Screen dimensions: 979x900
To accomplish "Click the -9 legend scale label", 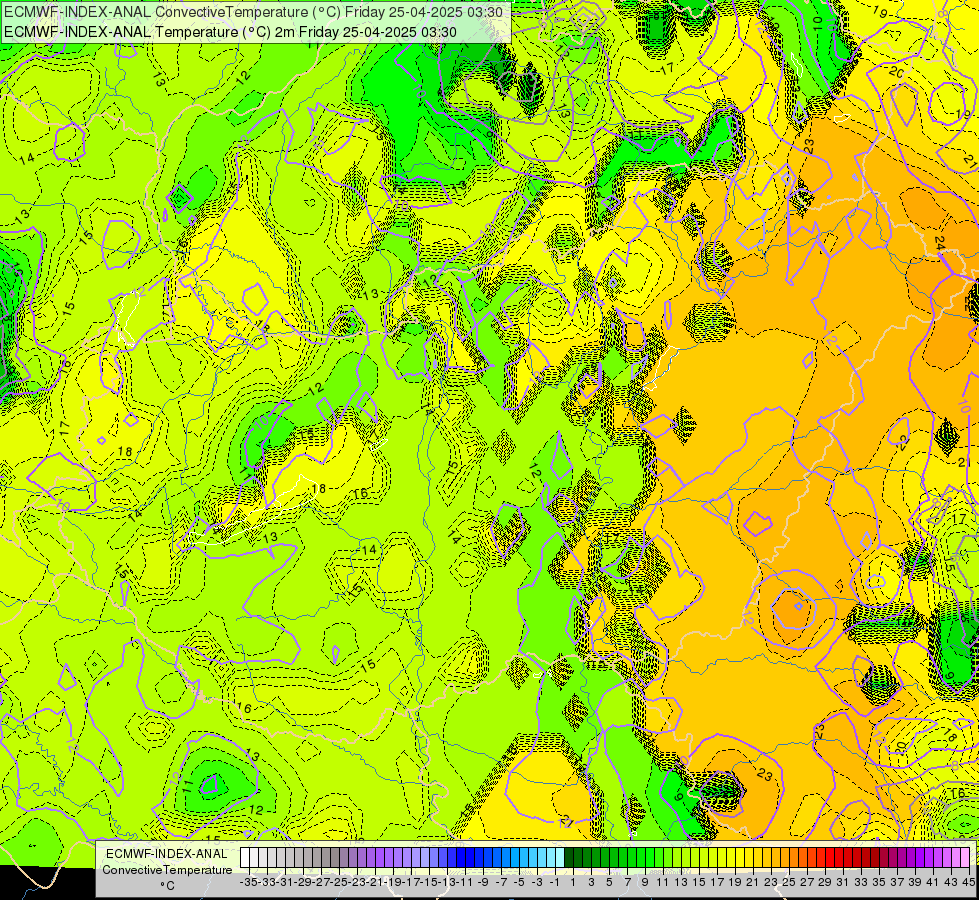I will (x=483, y=883).
